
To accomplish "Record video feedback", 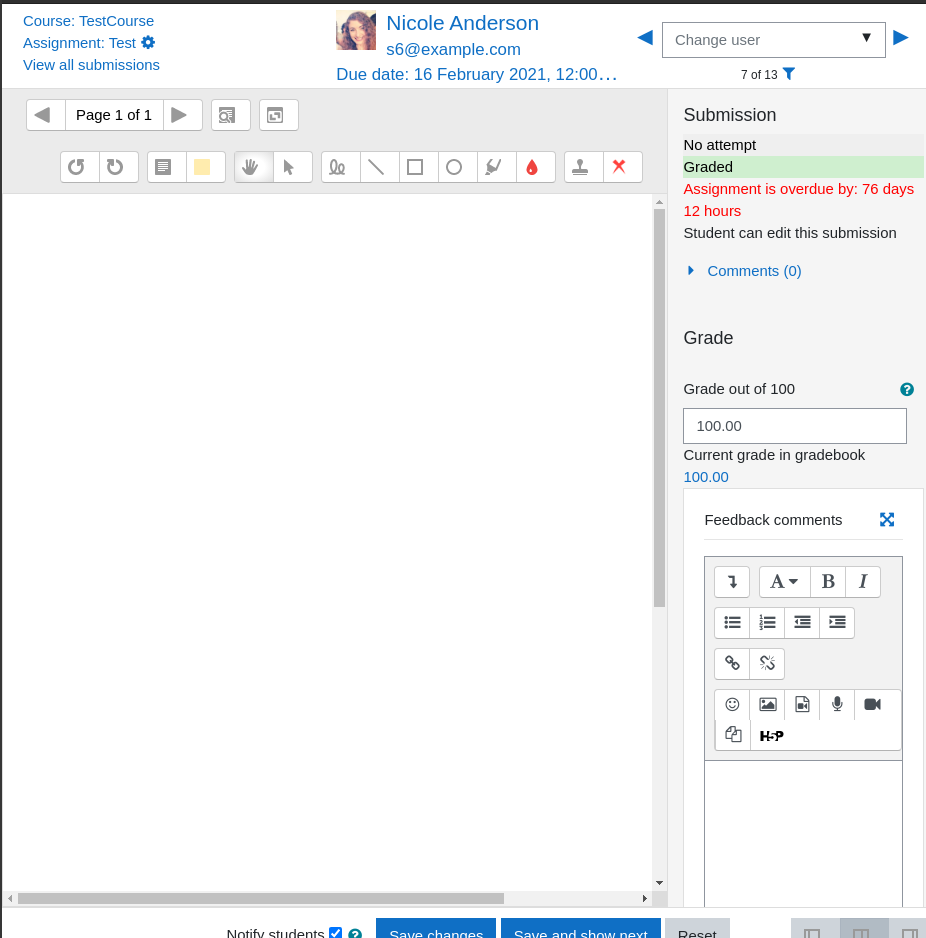I will click(872, 705).
